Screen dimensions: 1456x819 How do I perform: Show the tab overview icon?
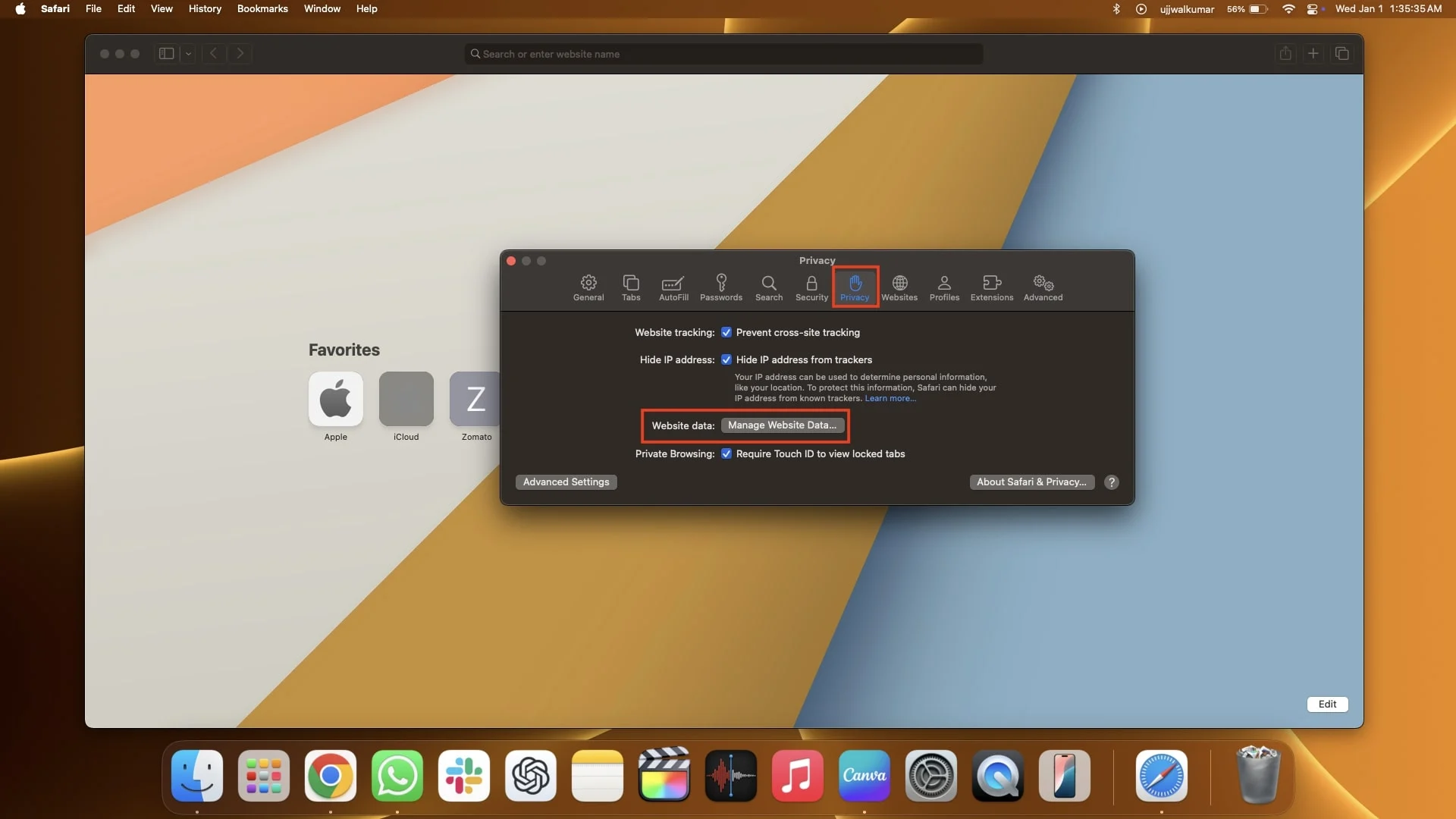(x=1341, y=53)
